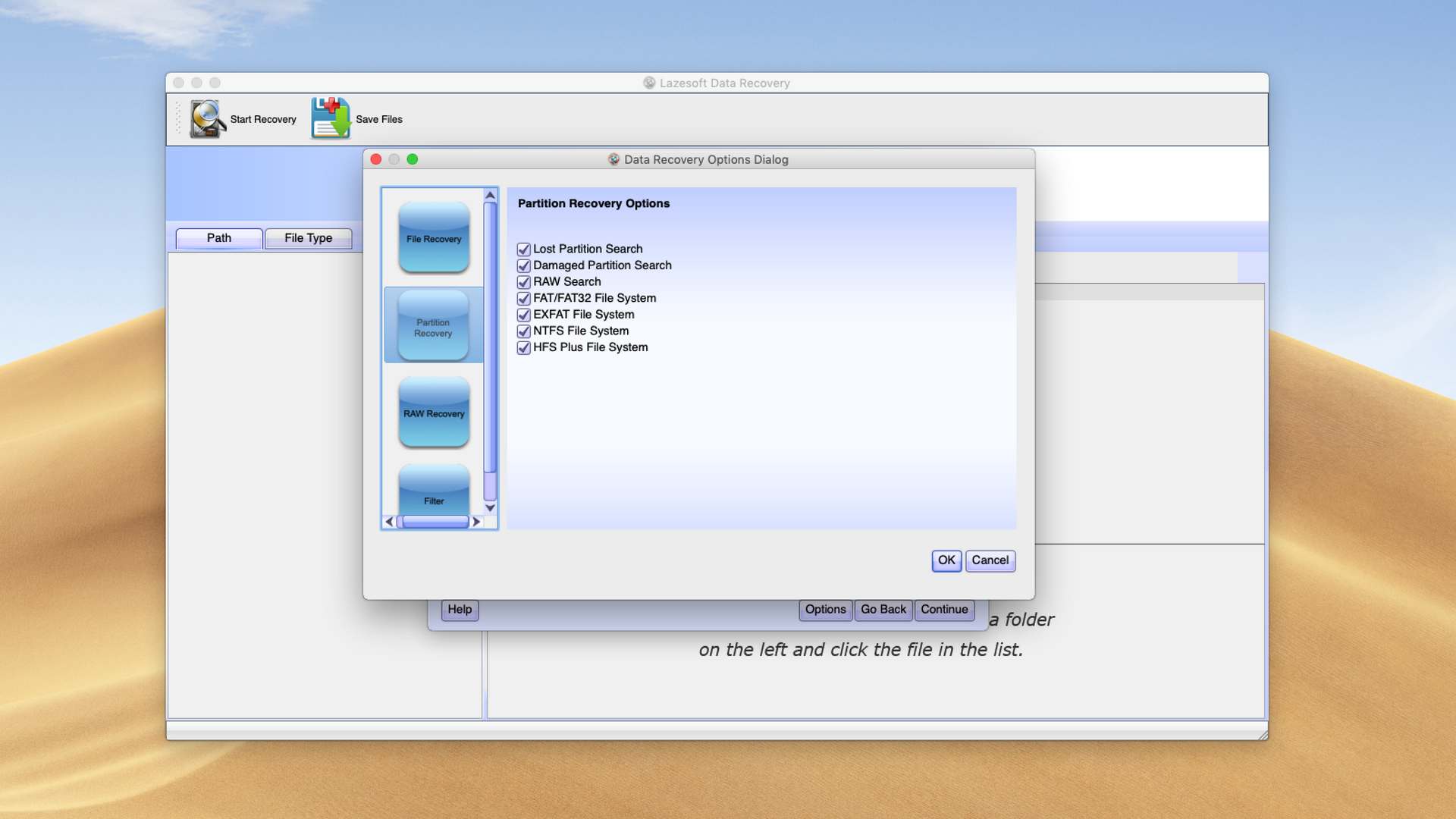
Task: Toggle FAT/FAT32 File System checkbox
Action: click(x=523, y=299)
